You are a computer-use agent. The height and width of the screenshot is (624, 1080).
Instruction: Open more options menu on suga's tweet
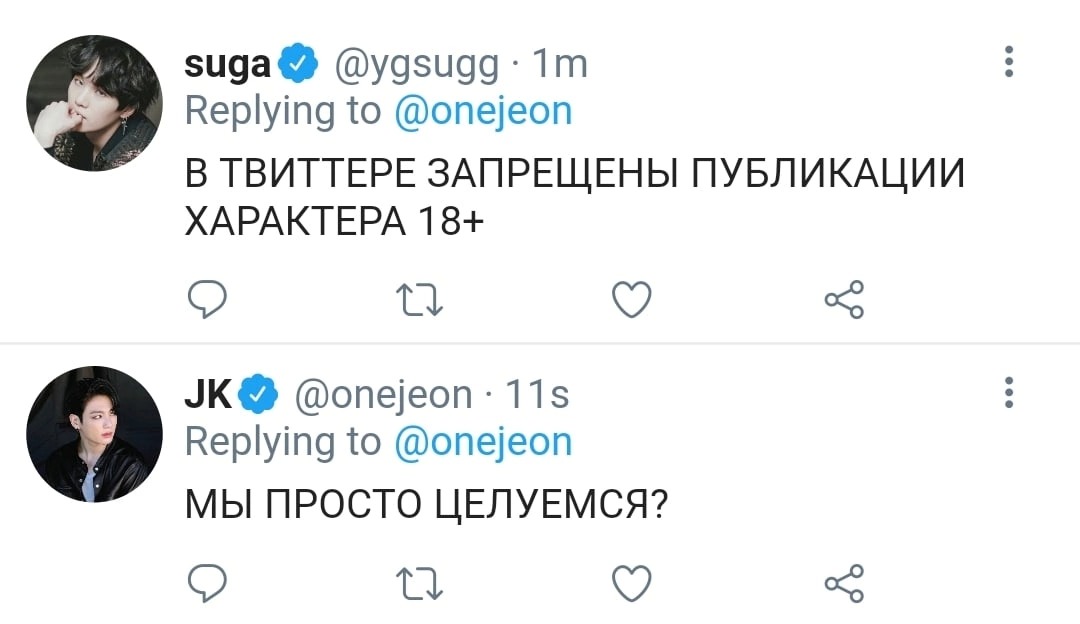(1009, 62)
